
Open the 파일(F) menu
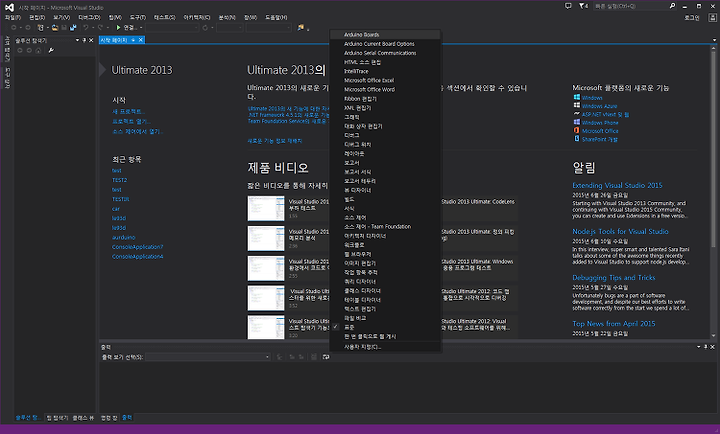[12, 17]
